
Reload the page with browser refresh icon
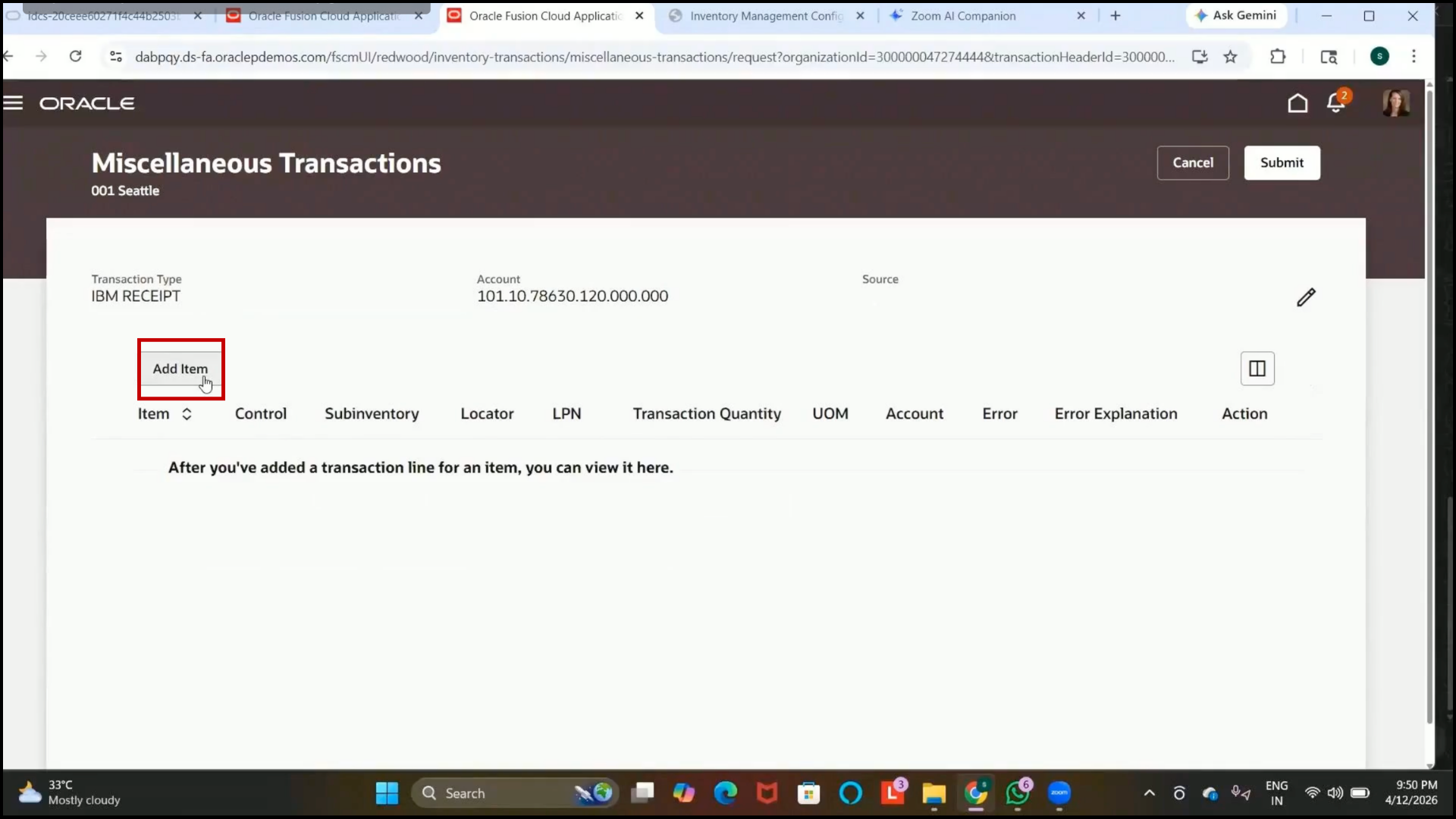point(75,56)
